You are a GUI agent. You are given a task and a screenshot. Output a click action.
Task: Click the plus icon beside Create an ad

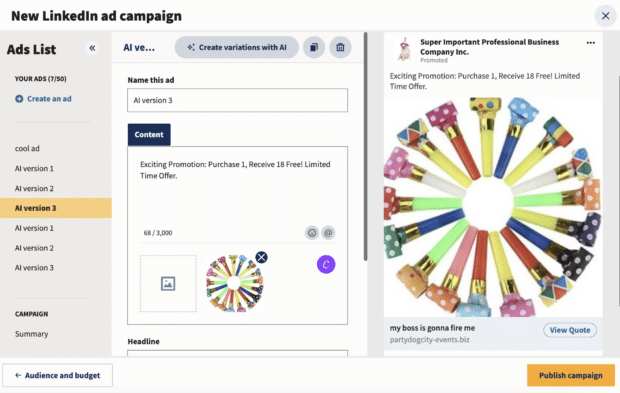click(19, 99)
